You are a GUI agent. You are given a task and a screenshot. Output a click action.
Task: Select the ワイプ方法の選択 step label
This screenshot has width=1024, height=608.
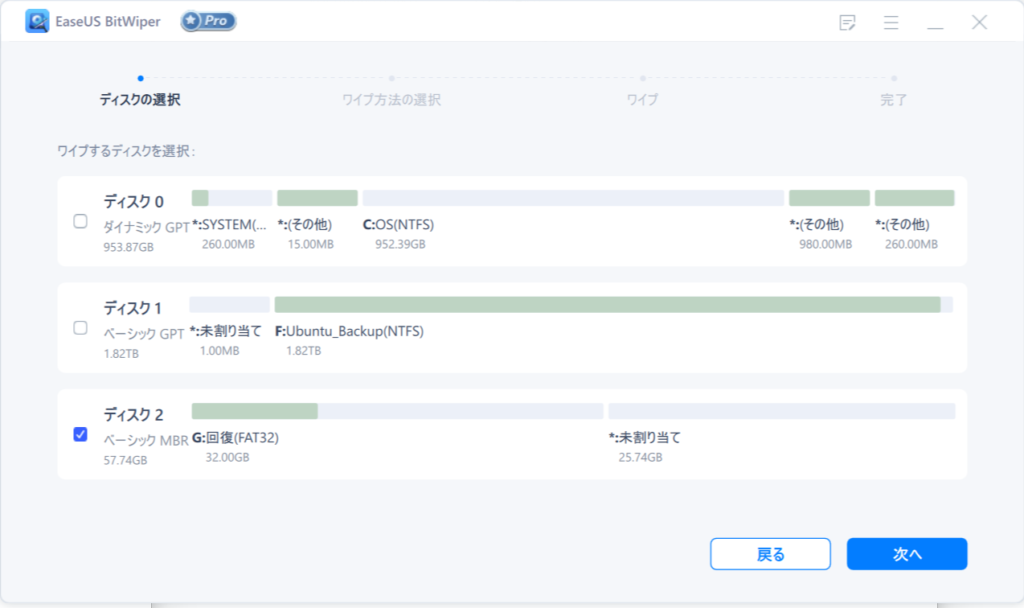coord(391,100)
